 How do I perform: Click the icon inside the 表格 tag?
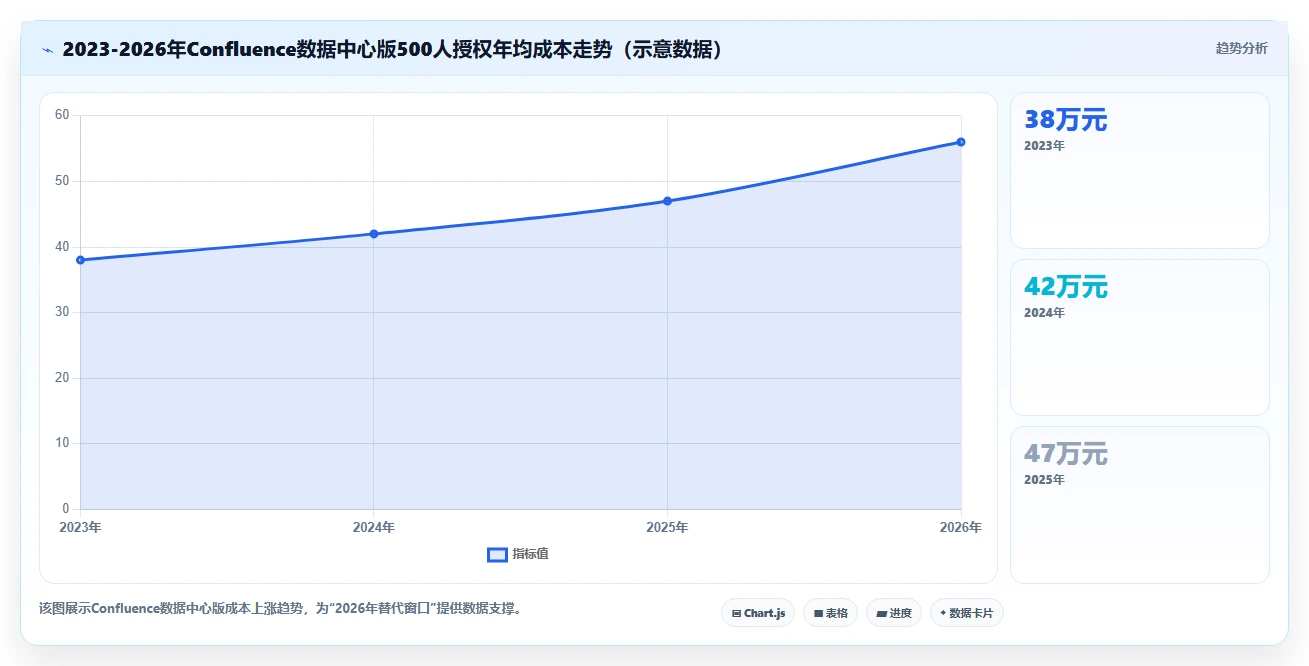point(818,613)
